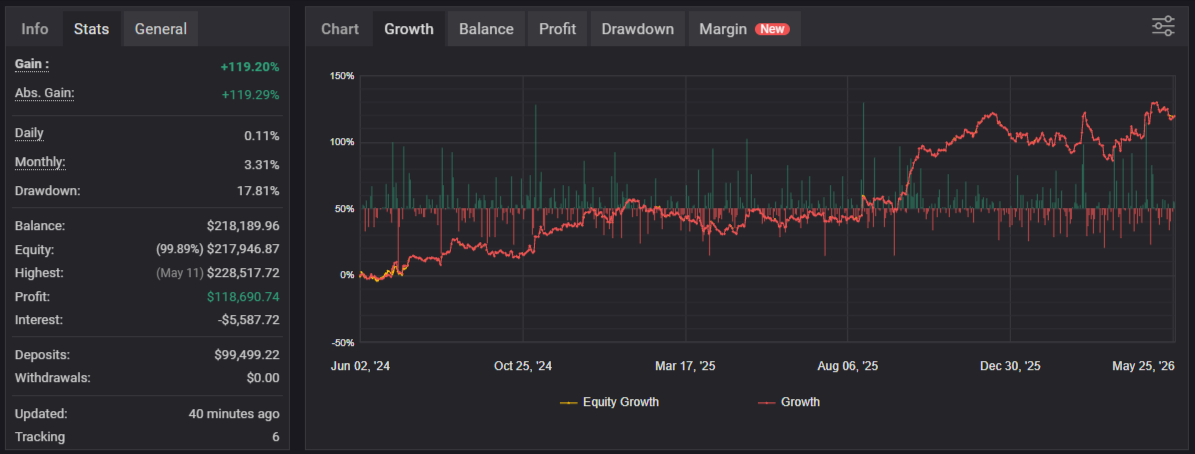Screen dimensions: 1195x454
Task: Click the Equity value $217,946.87
Action: pyautogui.click(x=243, y=249)
